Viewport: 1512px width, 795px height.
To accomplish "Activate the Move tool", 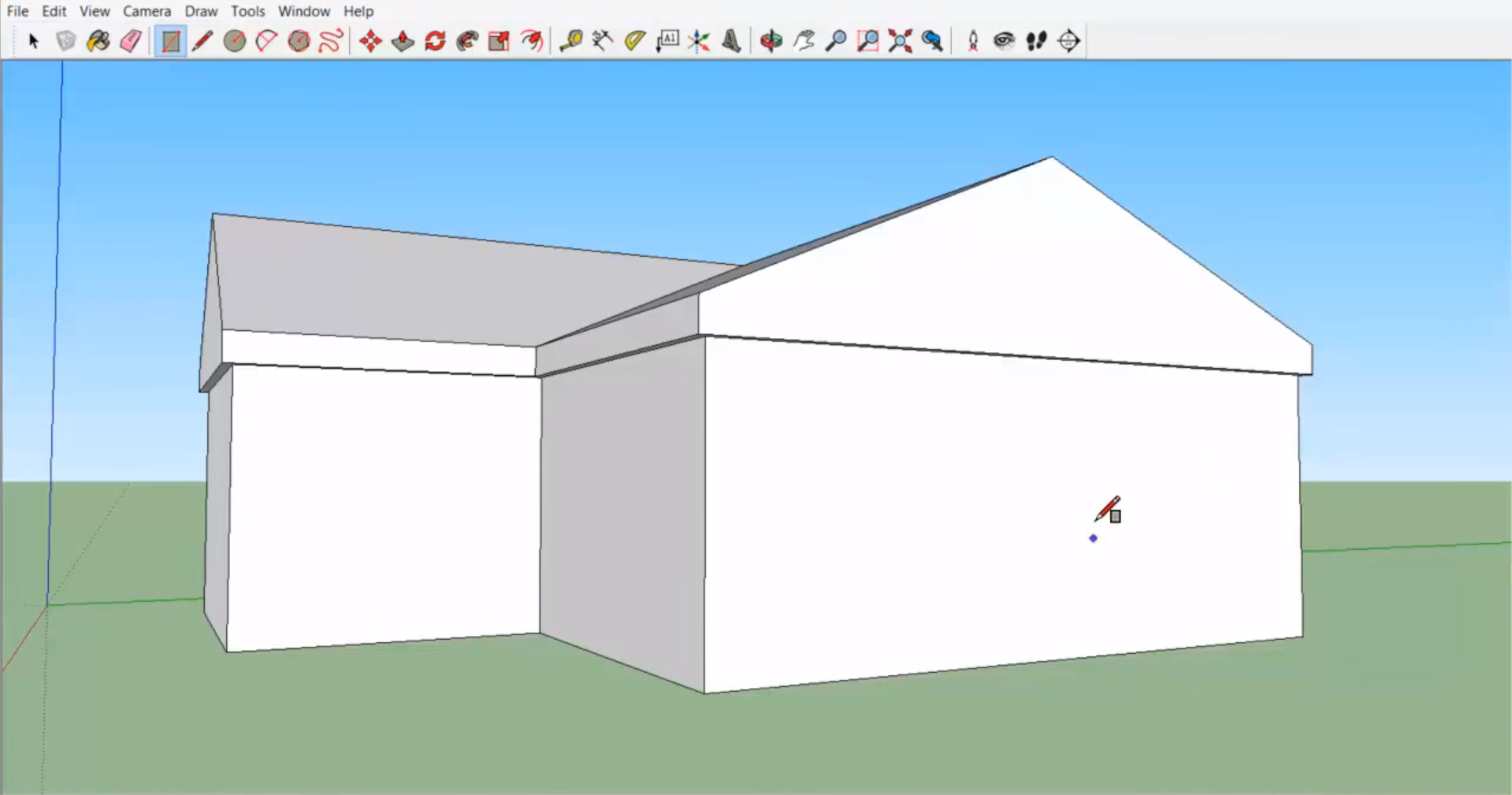I will (x=370, y=41).
